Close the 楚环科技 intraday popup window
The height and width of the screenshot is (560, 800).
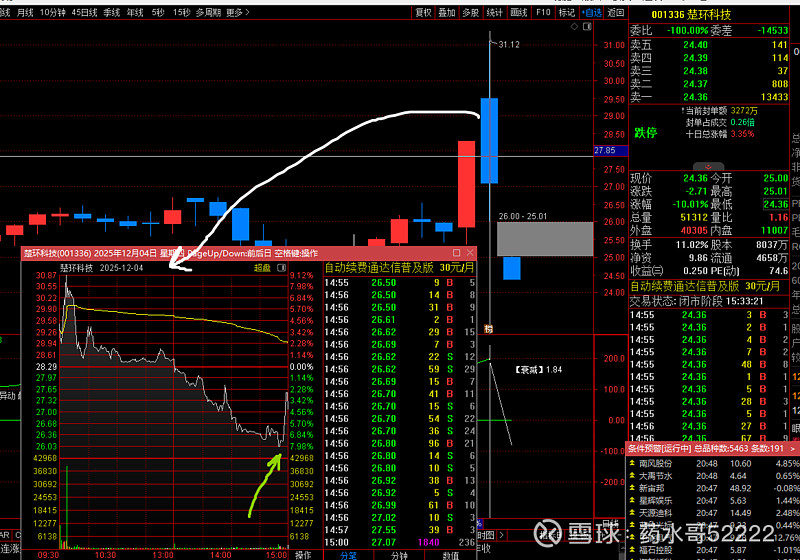coord(470,253)
